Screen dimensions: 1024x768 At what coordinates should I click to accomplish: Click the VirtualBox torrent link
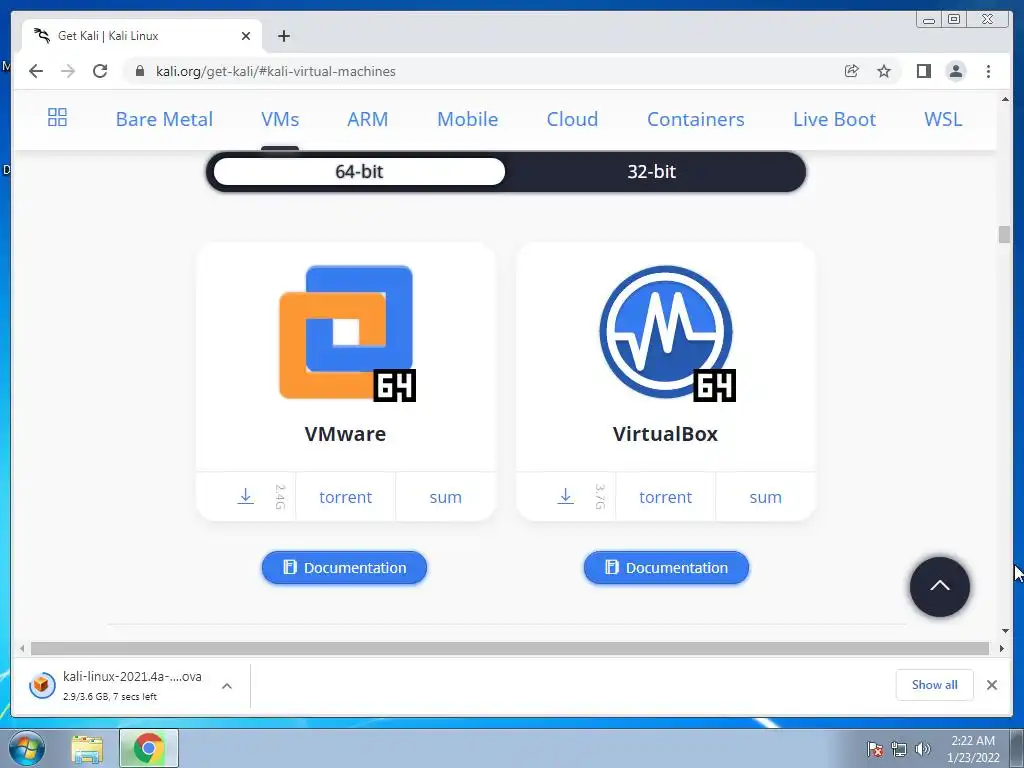pos(665,497)
